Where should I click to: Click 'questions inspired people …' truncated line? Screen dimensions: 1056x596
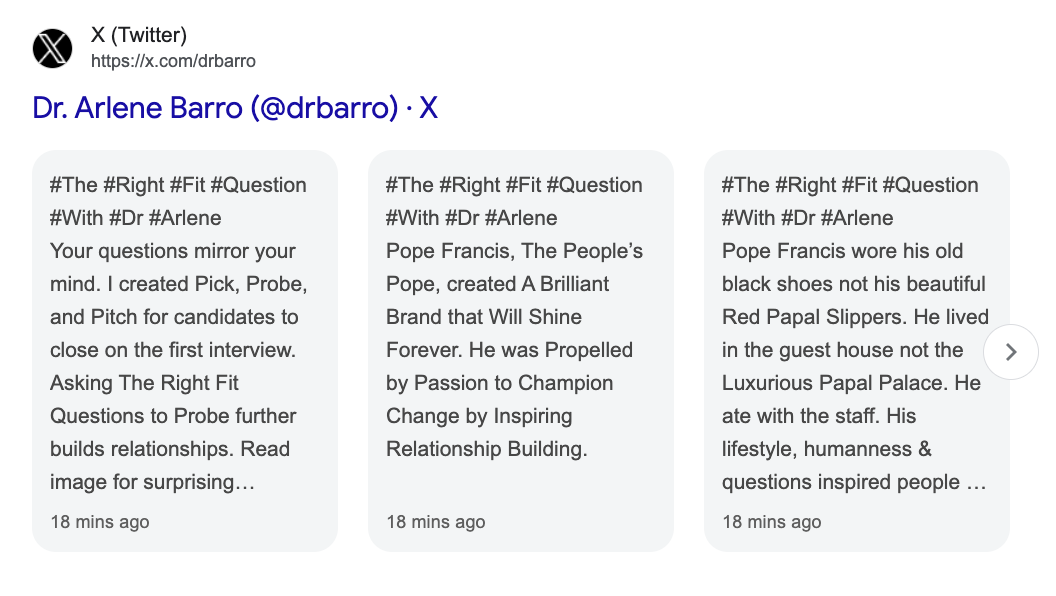click(854, 482)
